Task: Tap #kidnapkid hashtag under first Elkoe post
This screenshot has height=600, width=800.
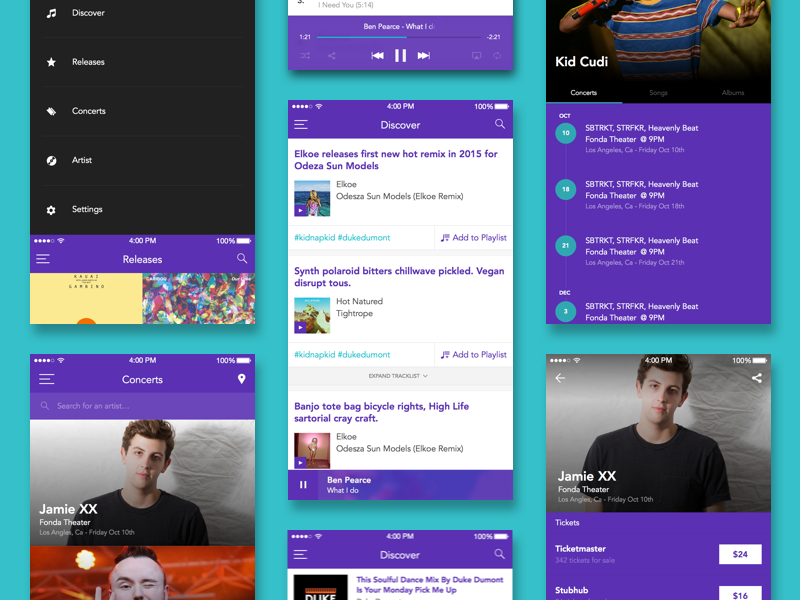Action: (x=315, y=238)
